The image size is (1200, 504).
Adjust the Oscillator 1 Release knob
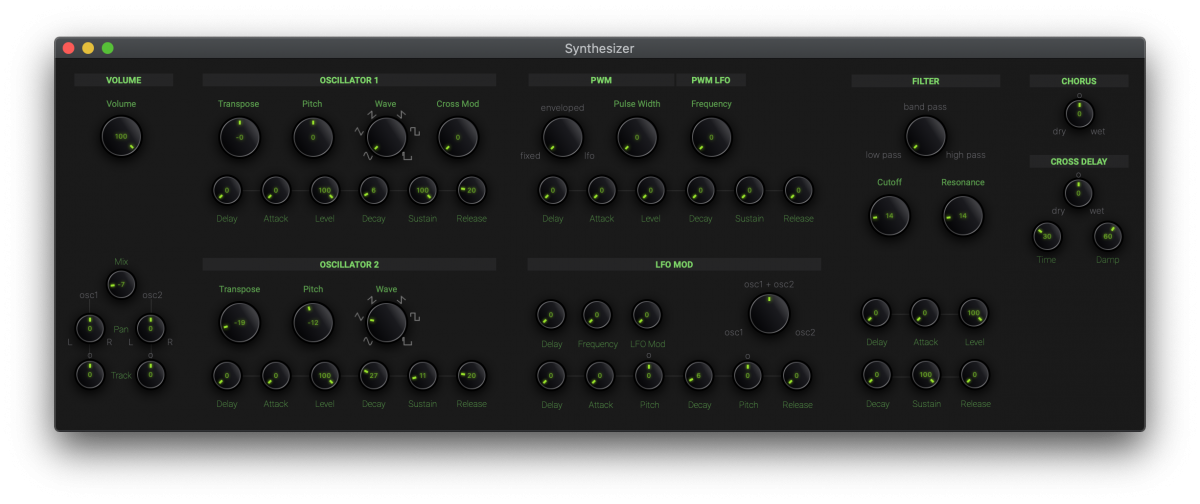(472, 190)
